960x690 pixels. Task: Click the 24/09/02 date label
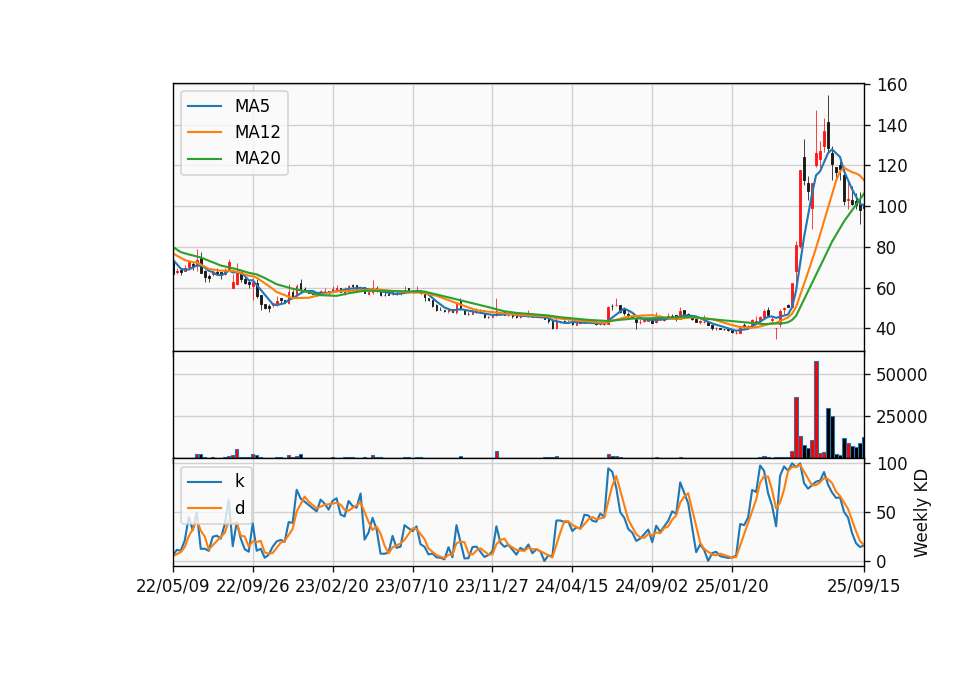[651, 586]
